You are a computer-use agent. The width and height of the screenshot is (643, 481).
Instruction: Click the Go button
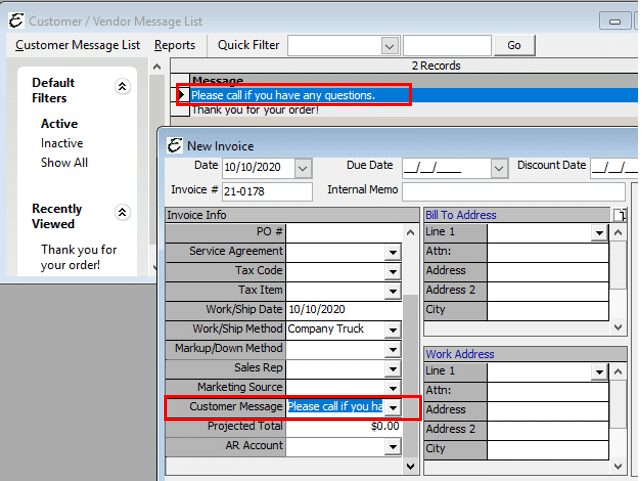click(515, 45)
